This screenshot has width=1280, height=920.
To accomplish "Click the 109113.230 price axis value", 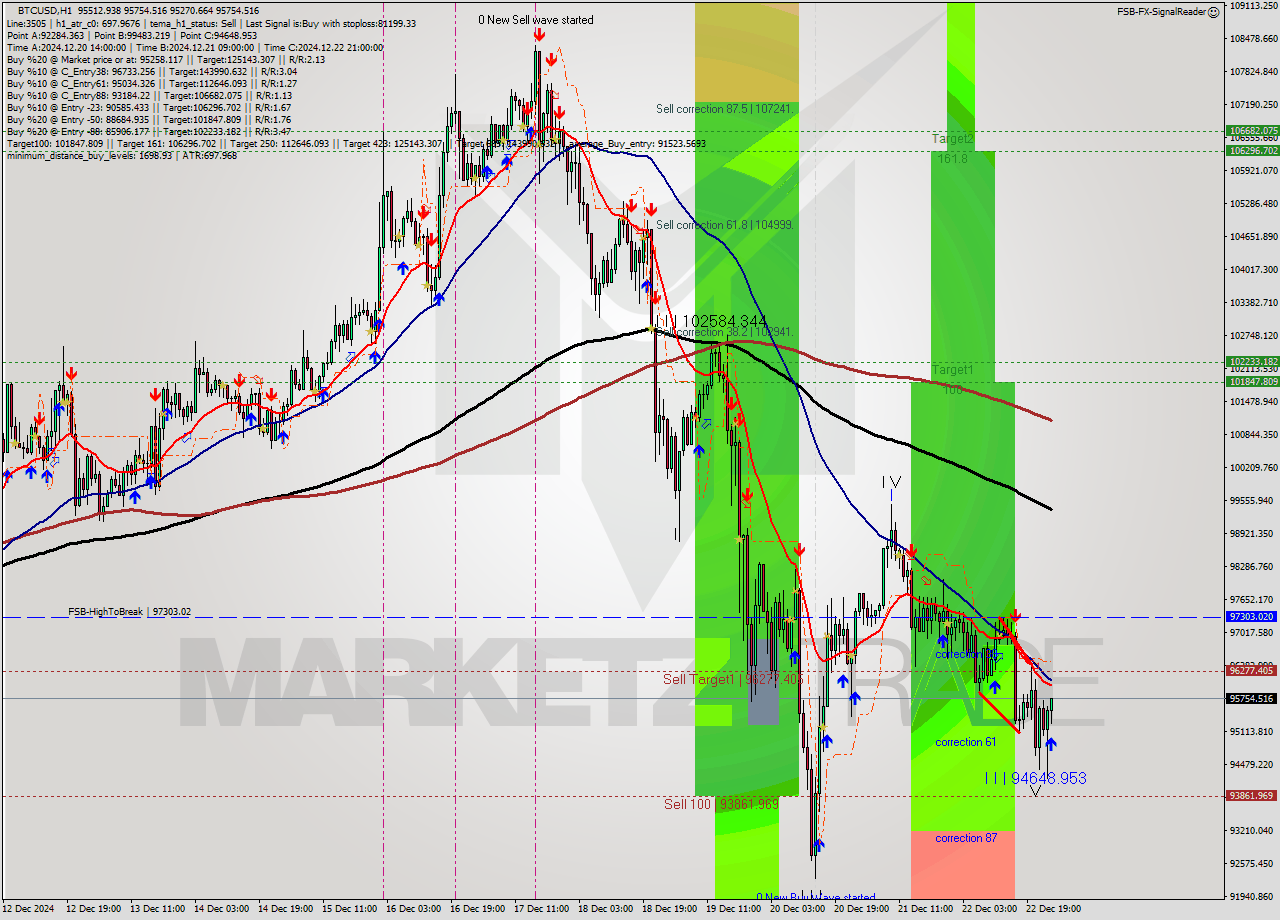I will [x=1254, y=5].
